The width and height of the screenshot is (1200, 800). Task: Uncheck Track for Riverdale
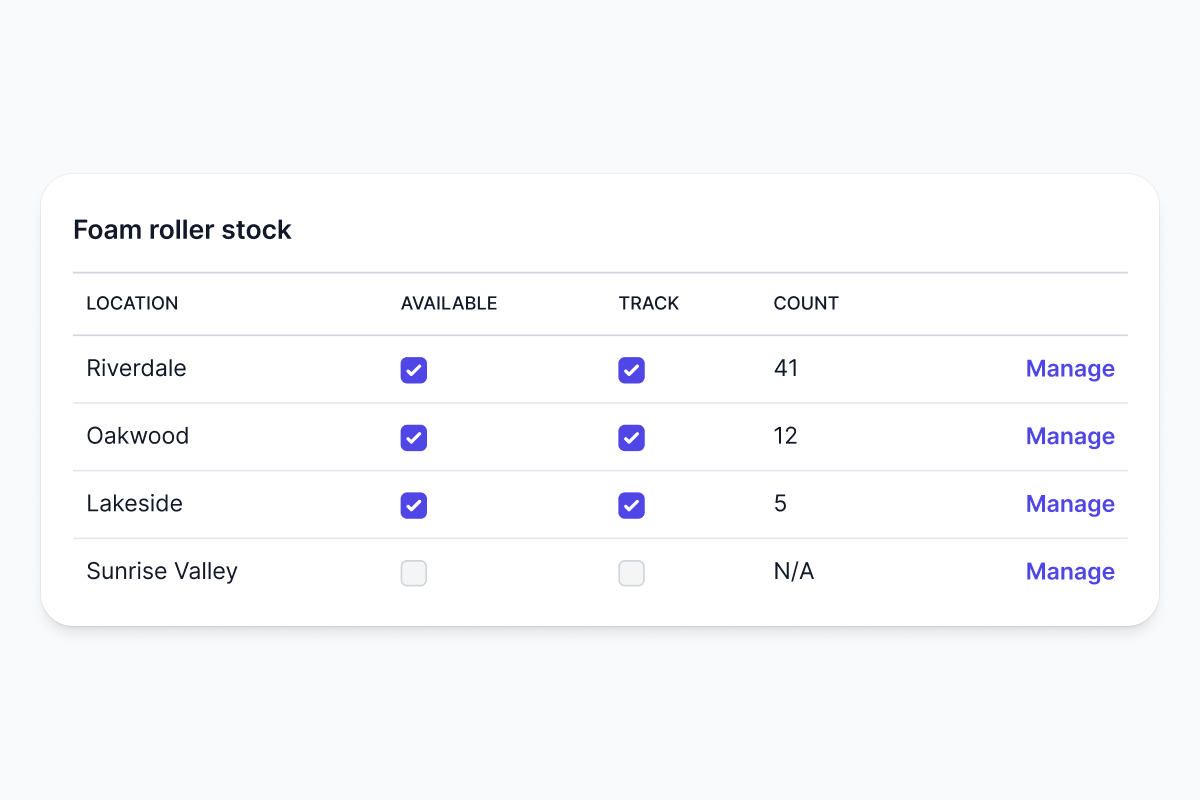[x=631, y=370]
